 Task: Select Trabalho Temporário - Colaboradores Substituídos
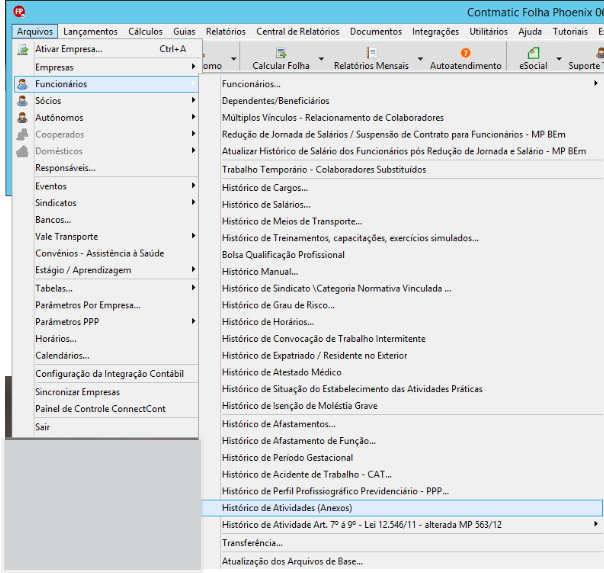pyautogui.click(x=402, y=169)
